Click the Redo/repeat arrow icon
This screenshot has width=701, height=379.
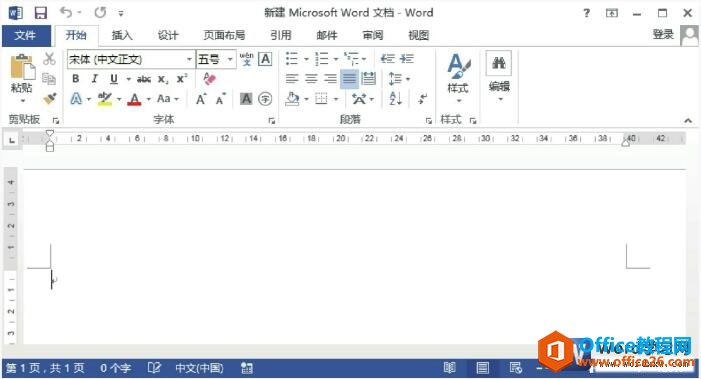pos(100,13)
